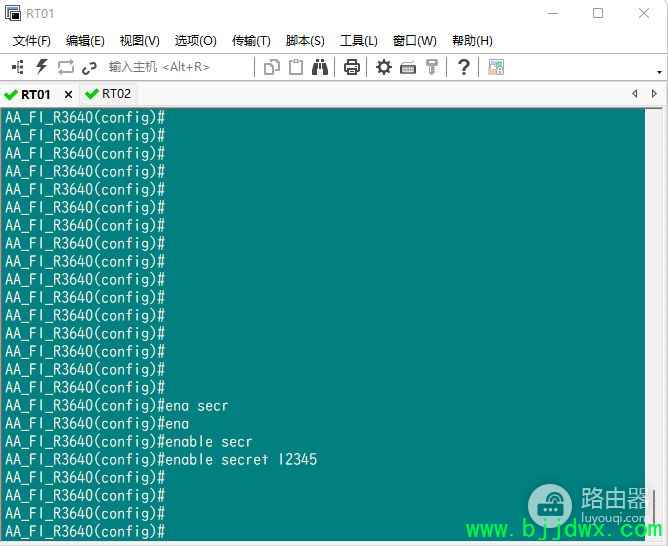Image resolution: width=668 pixels, height=546 pixels.
Task: Open Find with the binoculars icon
Action: (320, 67)
